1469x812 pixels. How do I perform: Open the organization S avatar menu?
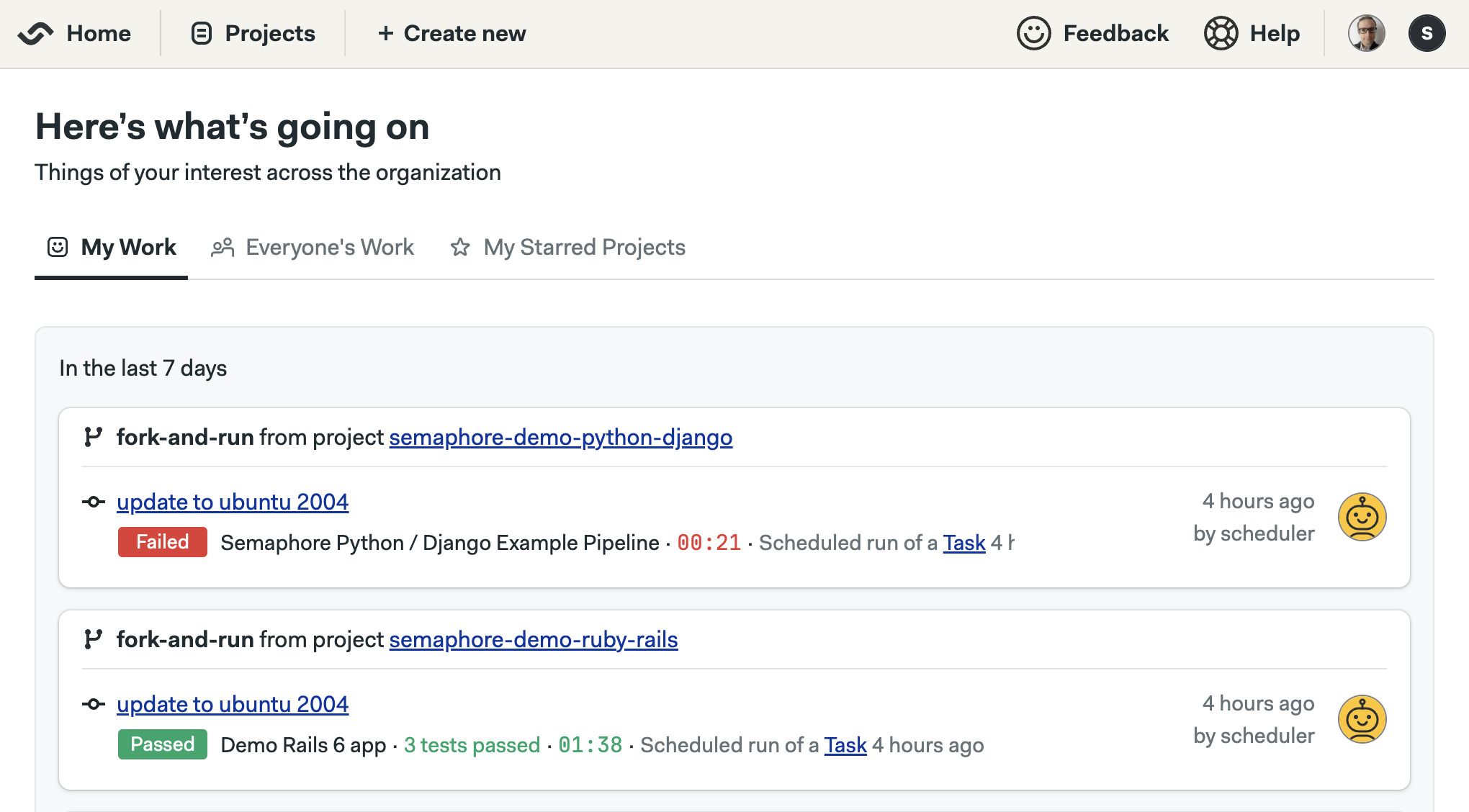(x=1427, y=34)
